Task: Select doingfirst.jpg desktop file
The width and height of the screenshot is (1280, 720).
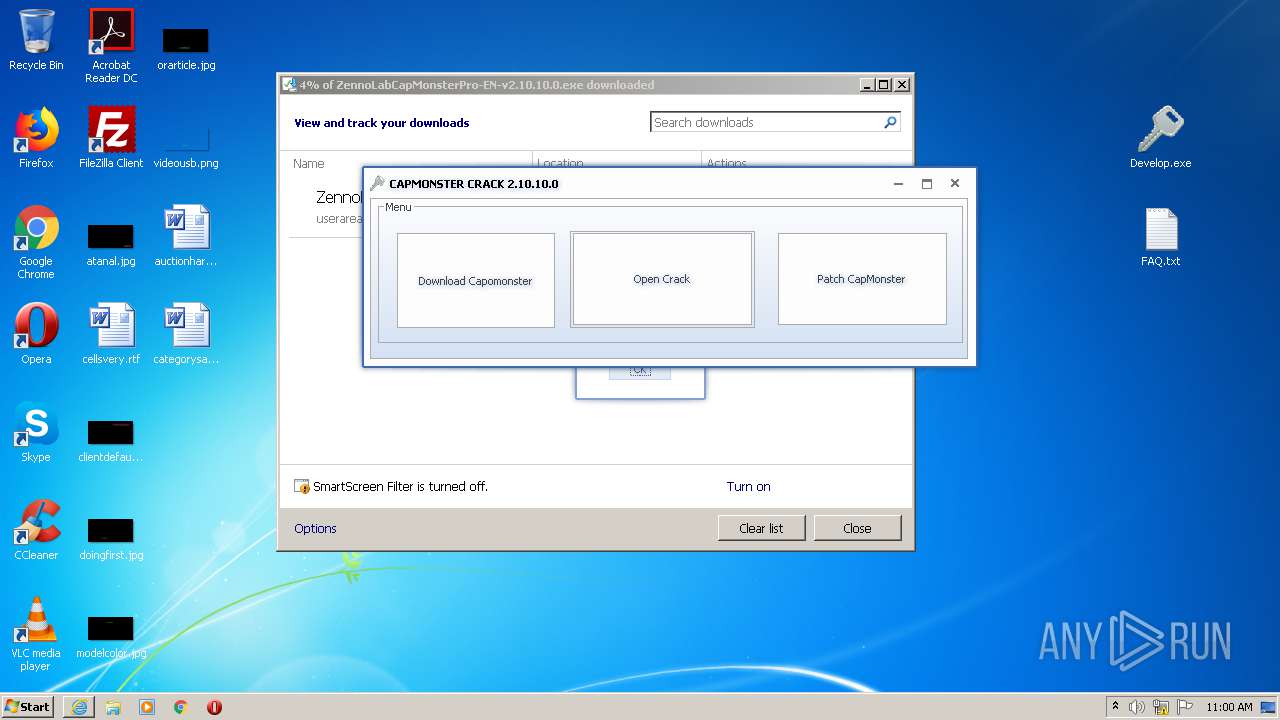Action: coord(111,538)
